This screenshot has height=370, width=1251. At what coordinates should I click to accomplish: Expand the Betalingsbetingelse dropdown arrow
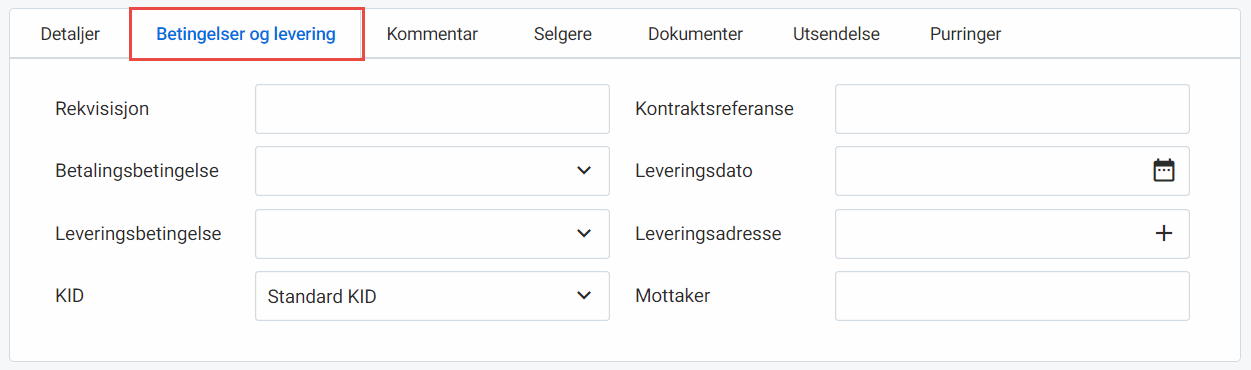coord(584,171)
